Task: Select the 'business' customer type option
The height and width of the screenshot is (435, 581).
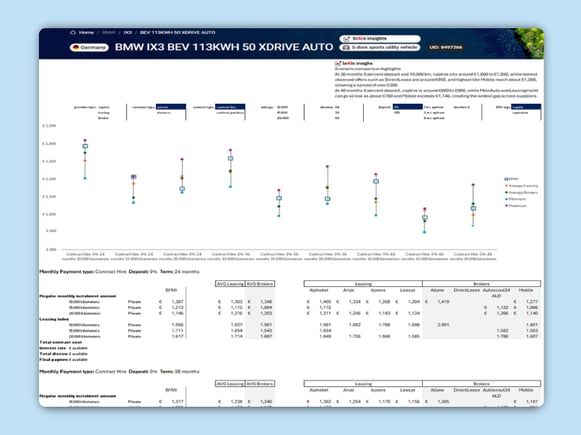Action: click(x=164, y=112)
